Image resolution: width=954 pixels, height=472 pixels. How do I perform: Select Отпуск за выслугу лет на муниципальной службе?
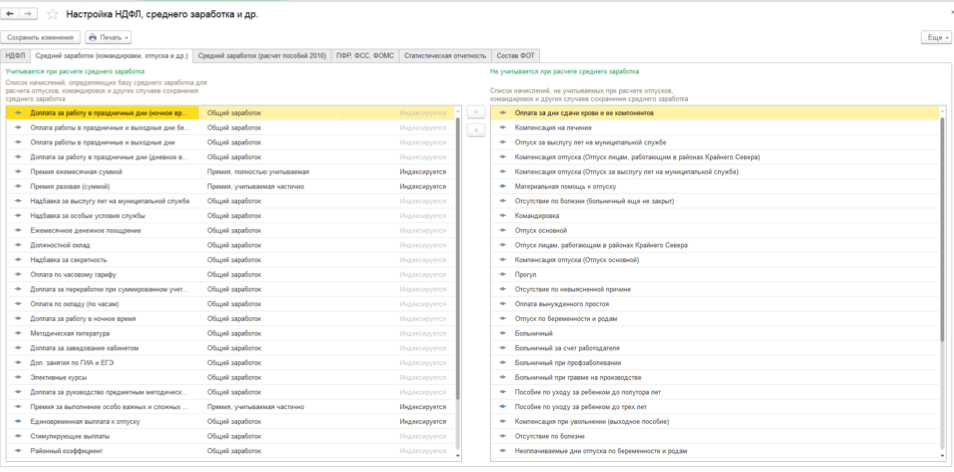(714, 142)
